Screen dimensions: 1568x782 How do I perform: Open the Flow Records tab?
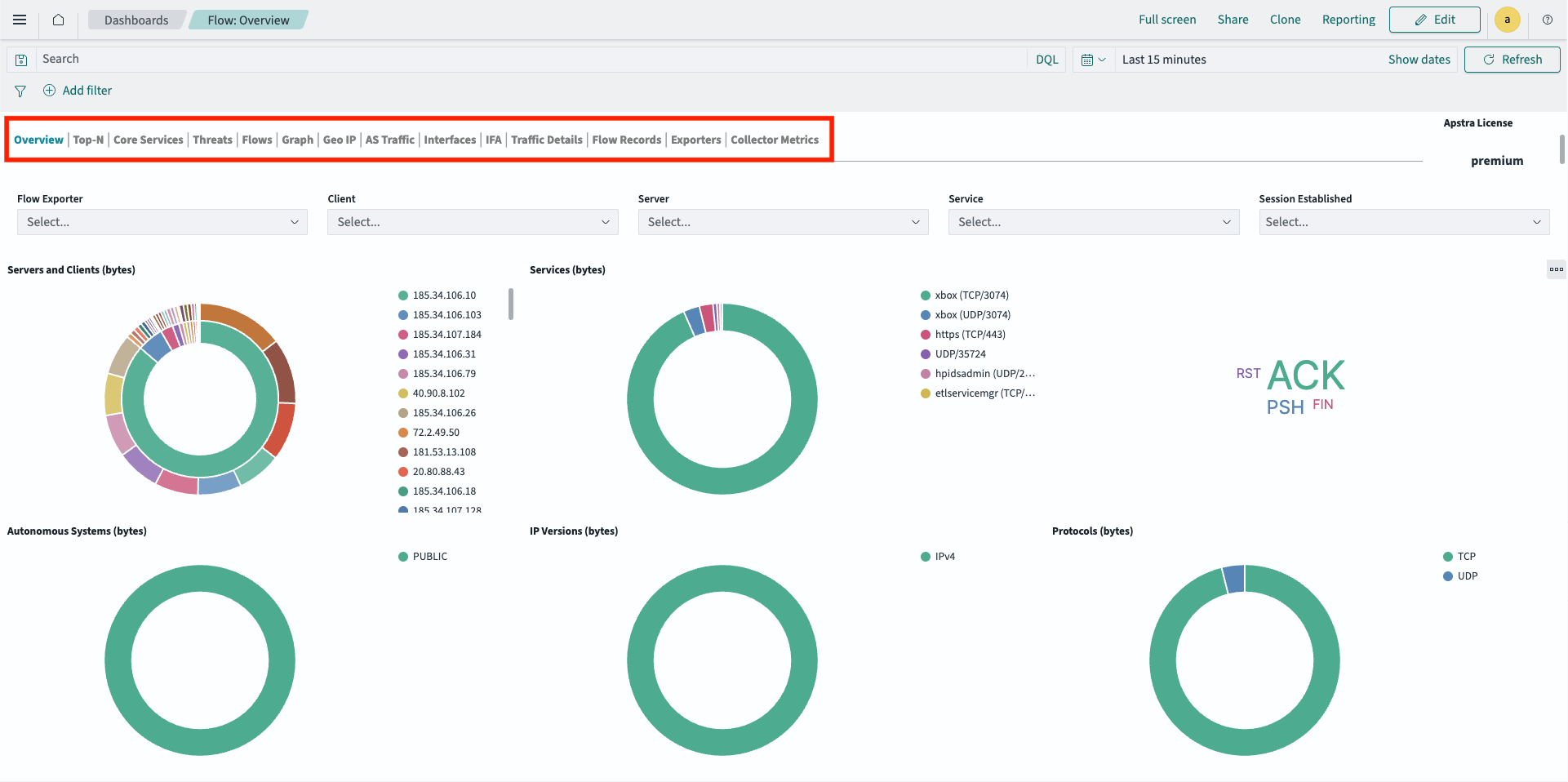pyautogui.click(x=627, y=140)
